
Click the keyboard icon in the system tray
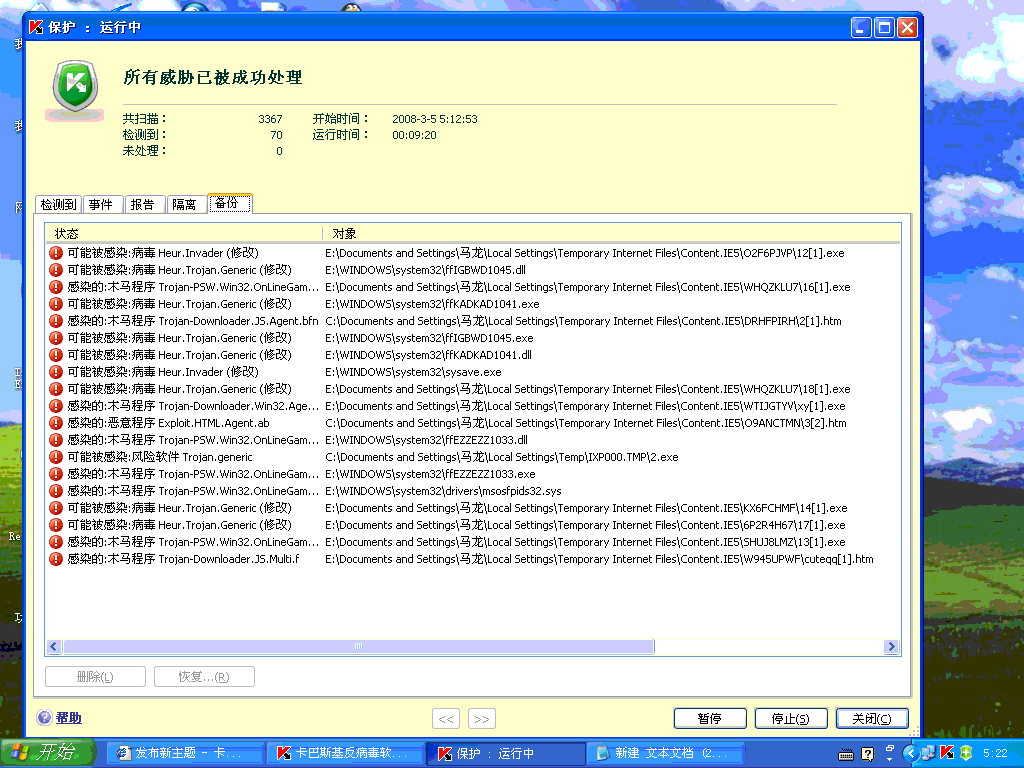tap(846, 754)
